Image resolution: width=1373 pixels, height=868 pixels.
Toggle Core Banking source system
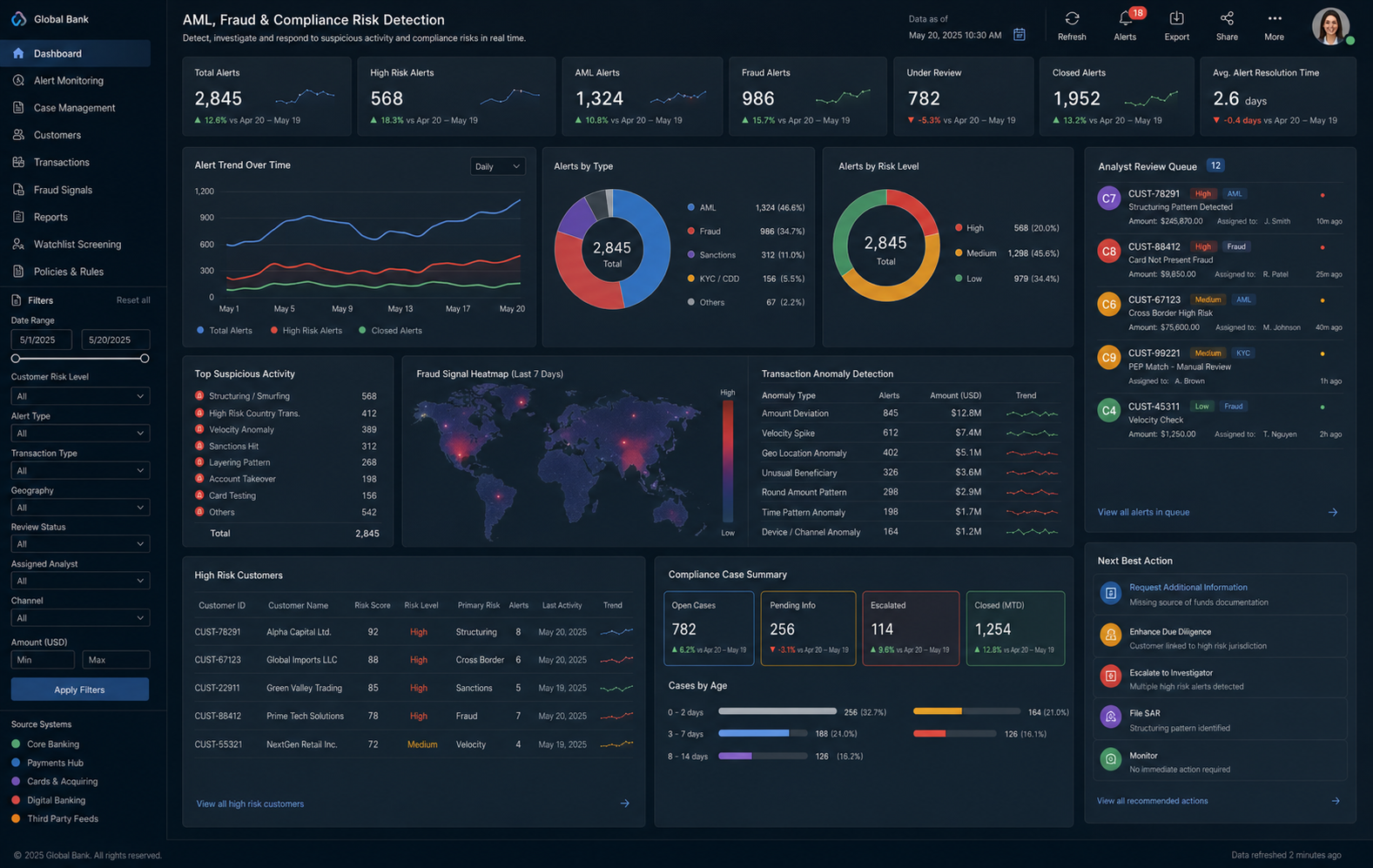(45, 744)
